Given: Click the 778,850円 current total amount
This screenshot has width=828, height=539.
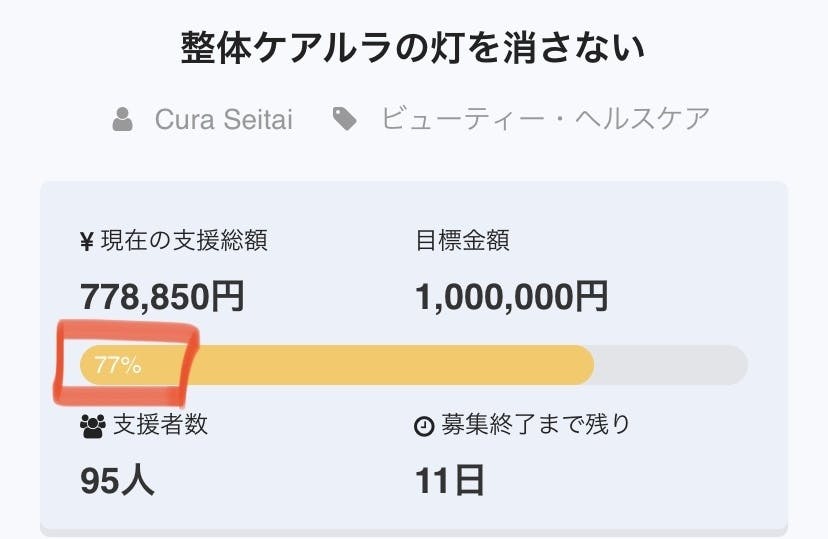Looking at the screenshot, I should click(x=162, y=296).
